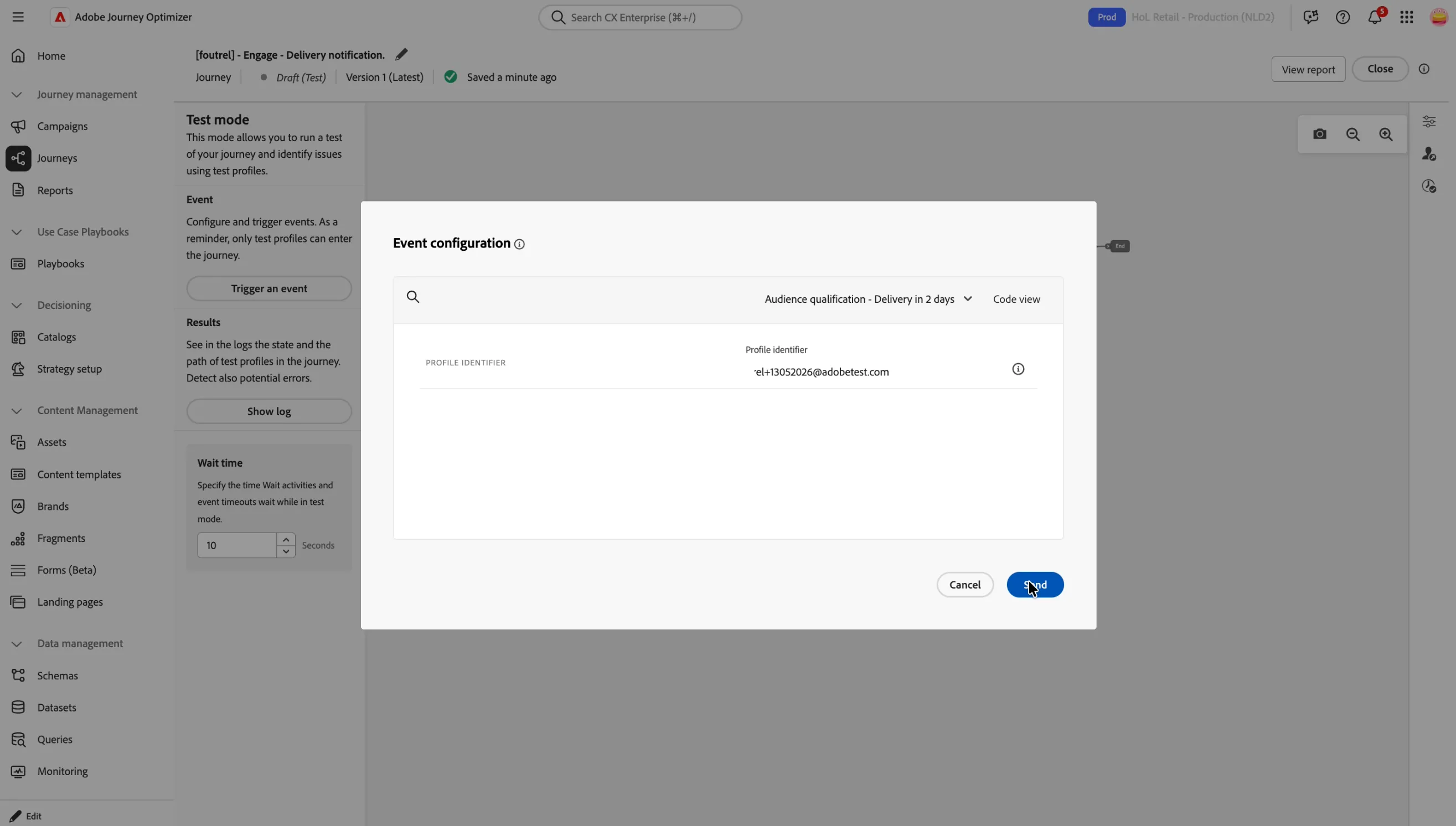Open the Audience qualification event dropdown

coord(869,299)
